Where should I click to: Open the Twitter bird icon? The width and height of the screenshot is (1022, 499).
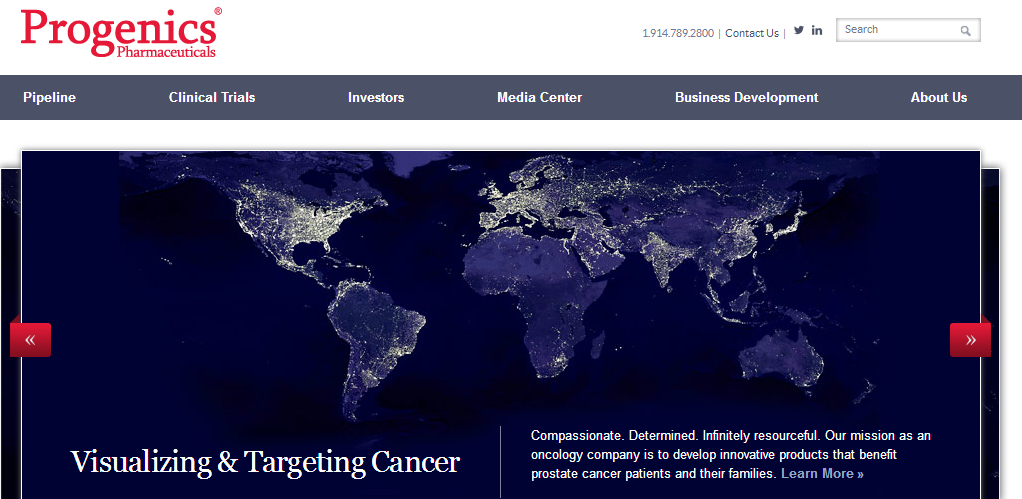pyautogui.click(x=799, y=30)
